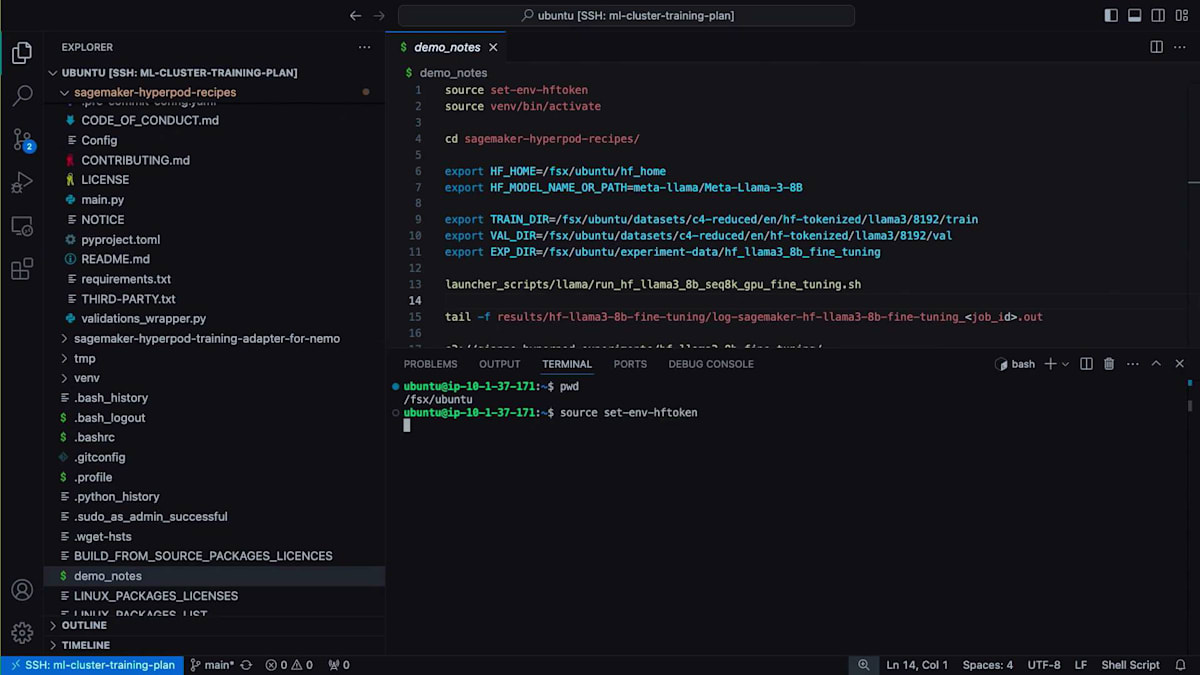This screenshot has height=675, width=1200.
Task: Open Source Control view with 2 badge
Action: (22, 140)
